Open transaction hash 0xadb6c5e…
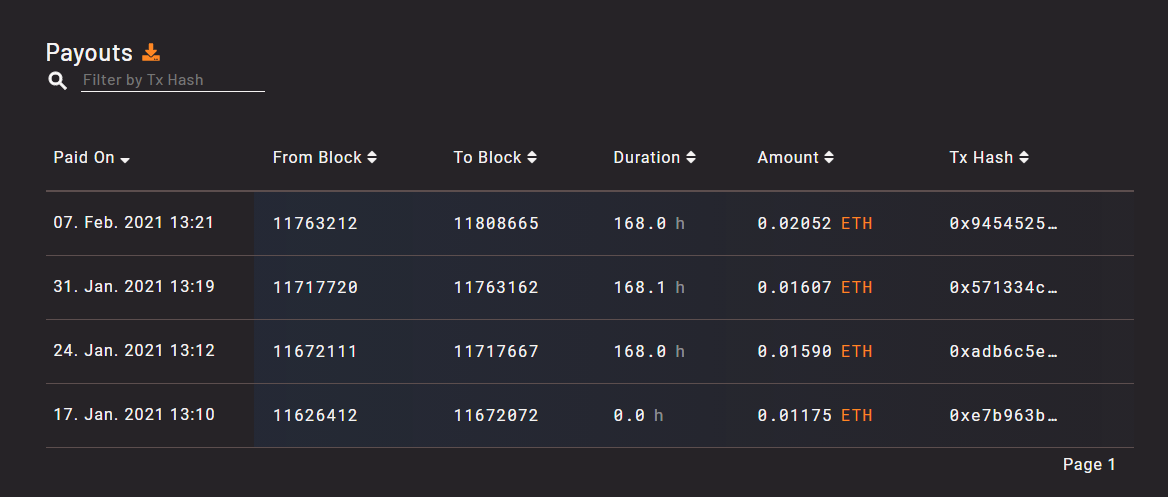 point(1002,352)
